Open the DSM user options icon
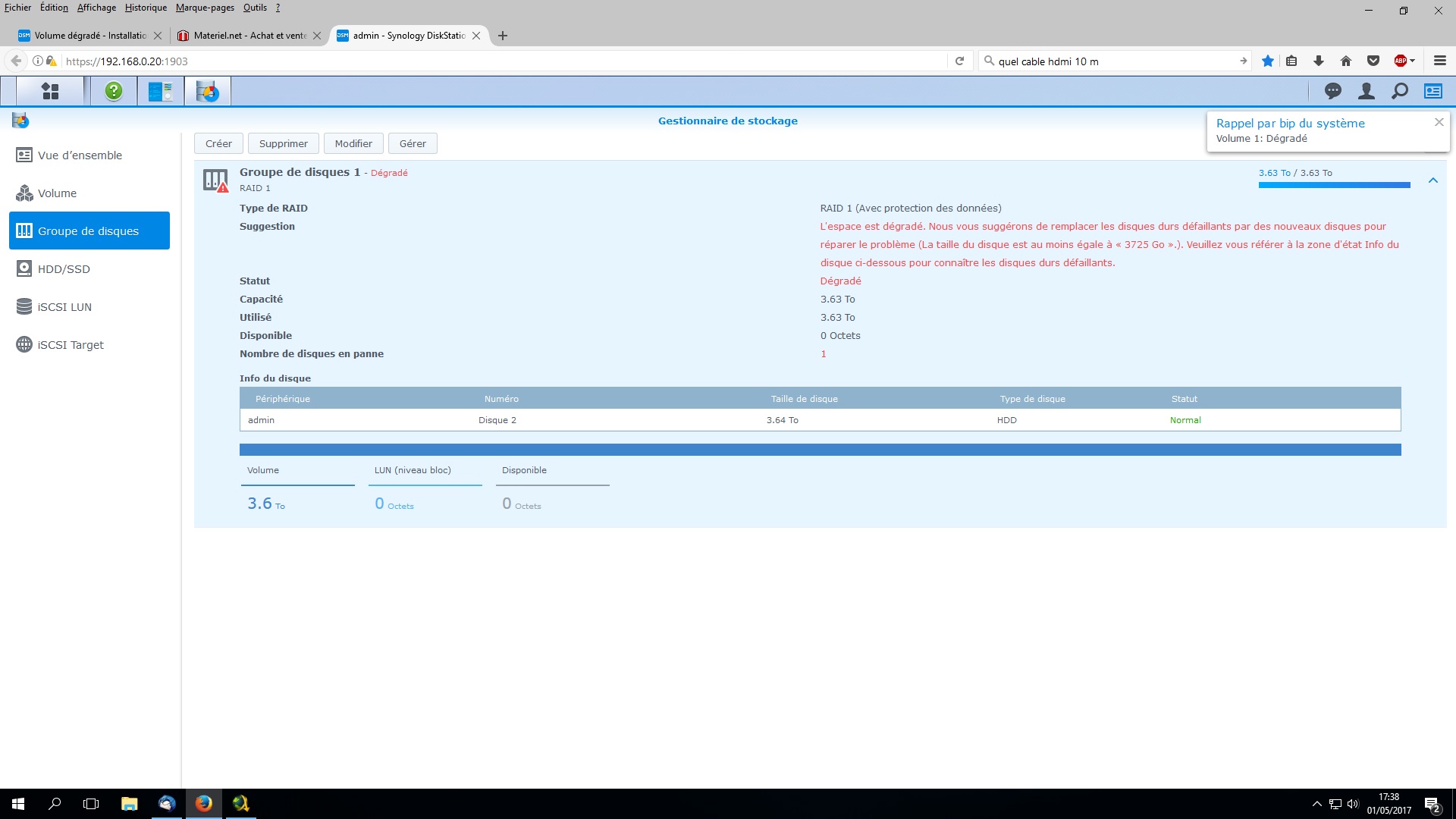The image size is (1456, 819). tap(1366, 91)
